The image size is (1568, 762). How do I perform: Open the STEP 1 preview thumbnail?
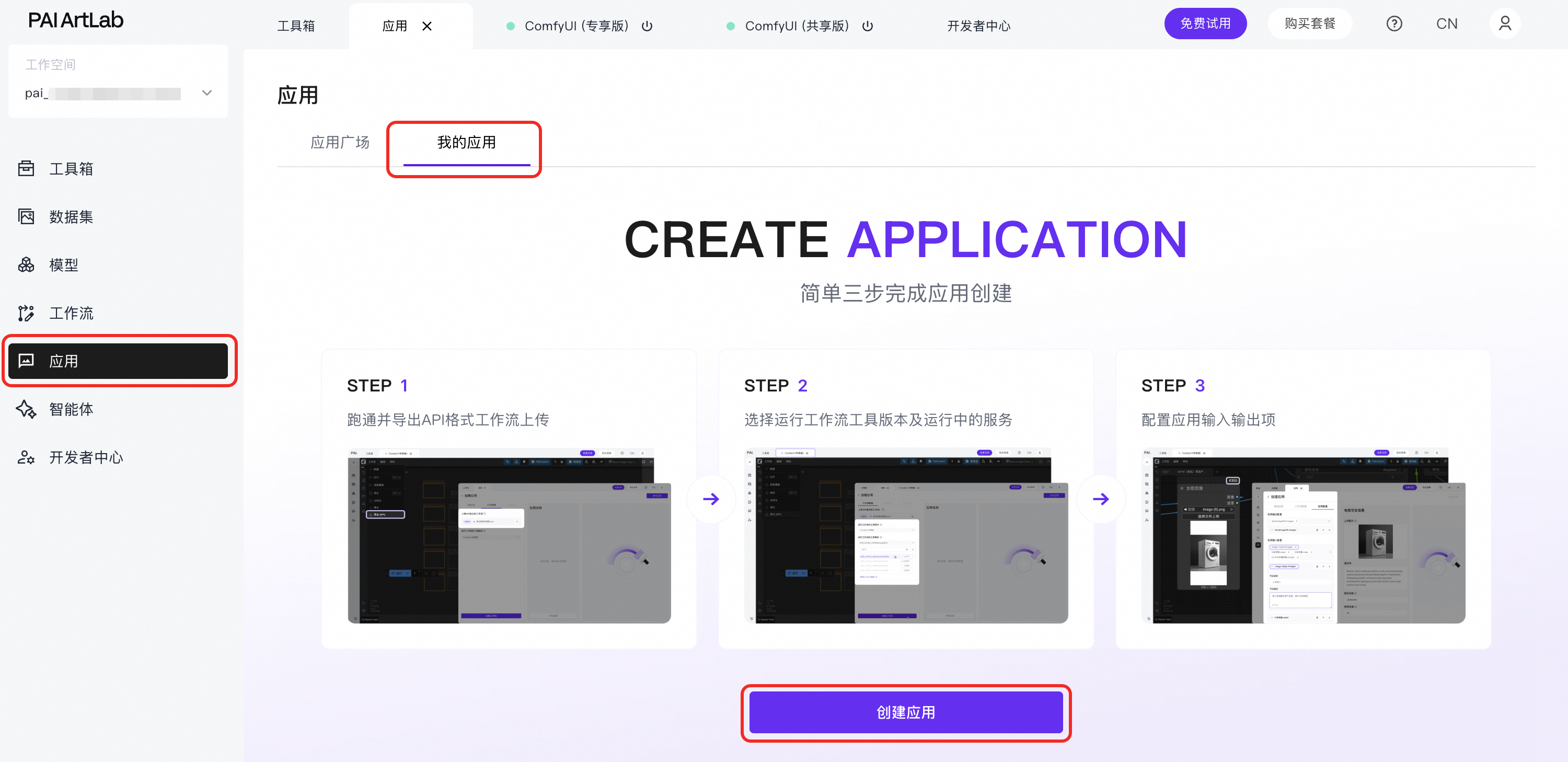coord(509,536)
